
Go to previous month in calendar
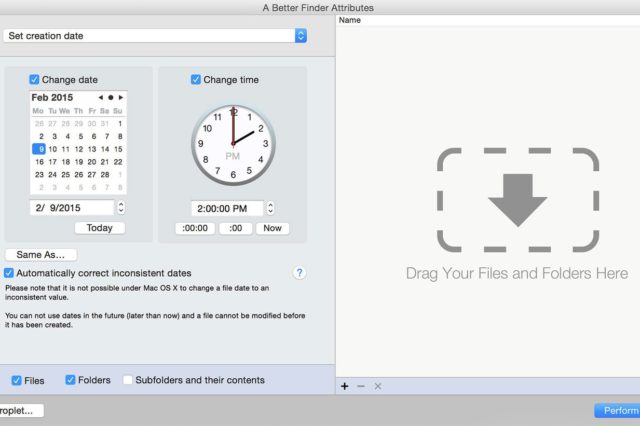(100, 98)
